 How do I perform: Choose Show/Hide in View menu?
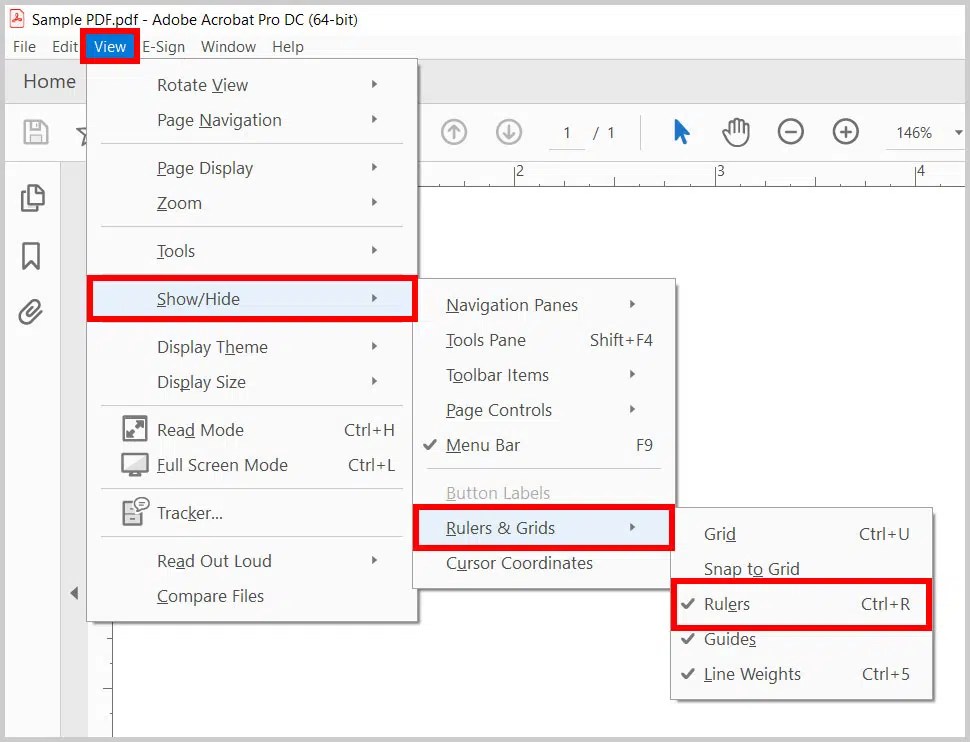[252, 299]
